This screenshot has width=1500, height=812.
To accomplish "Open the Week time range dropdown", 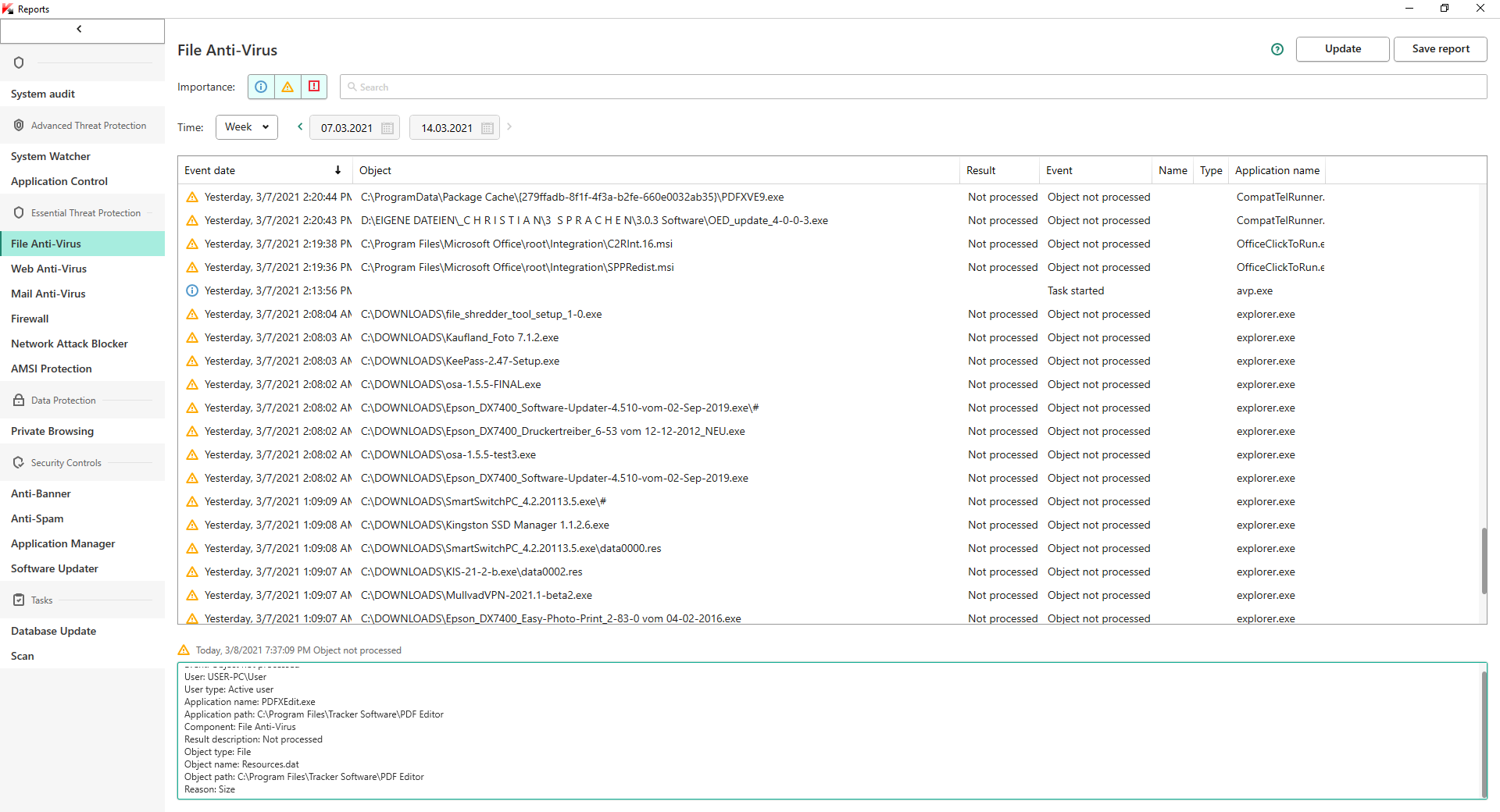I will click(246, 127).
